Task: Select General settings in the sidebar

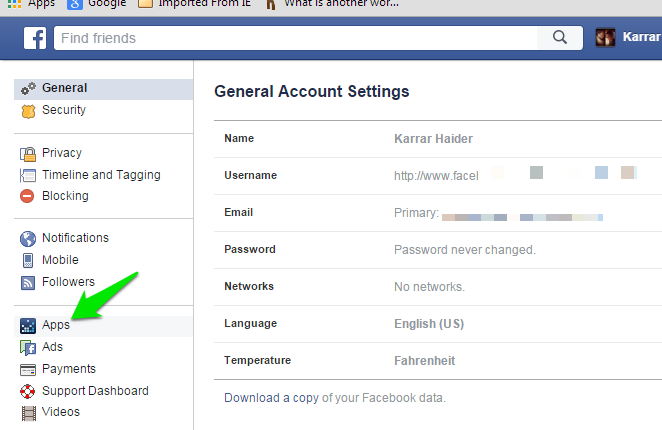Action: pyautogui.click(x=103, y=89)
